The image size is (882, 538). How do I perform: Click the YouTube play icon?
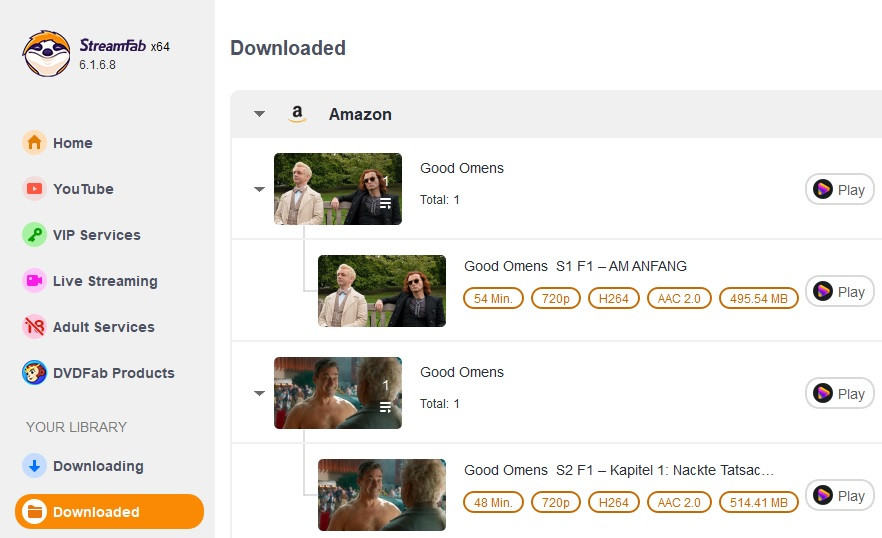34,189
